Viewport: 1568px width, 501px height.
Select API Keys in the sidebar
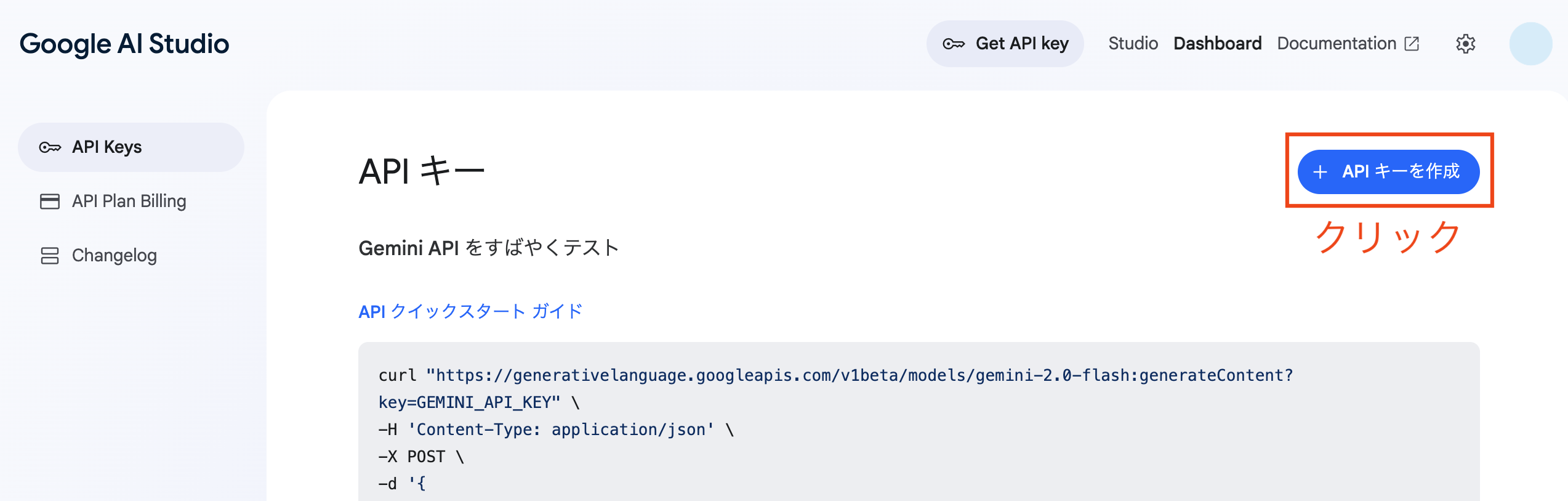click(131, 147)
